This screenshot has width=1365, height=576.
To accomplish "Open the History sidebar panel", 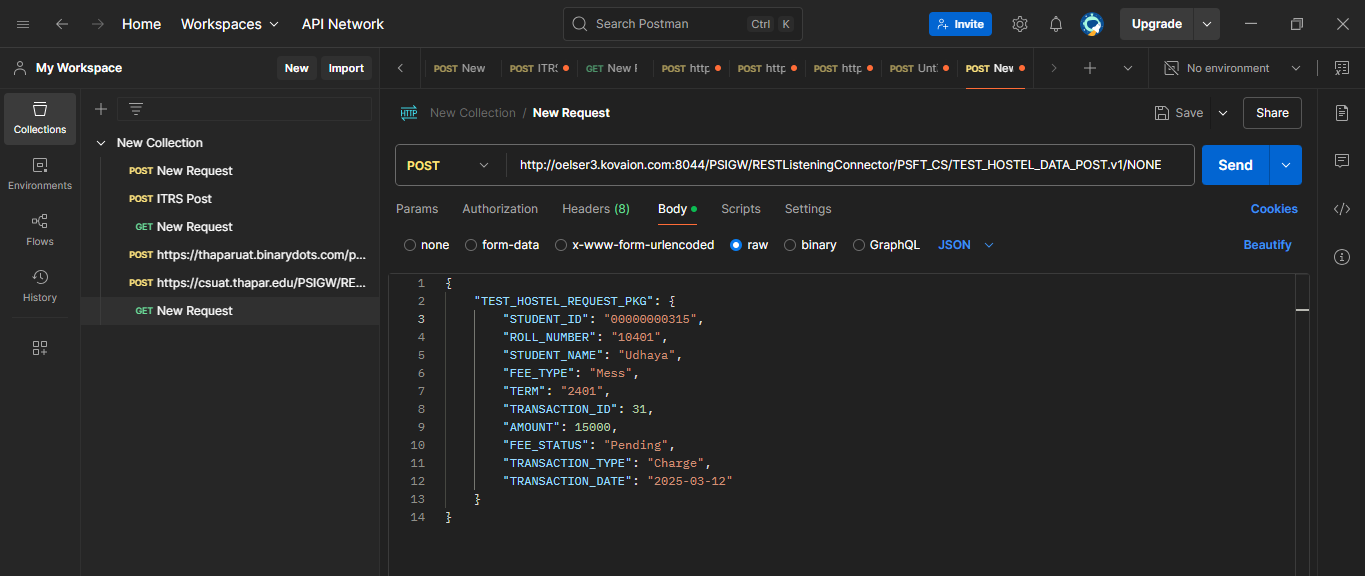I will [x=40, y=286].
